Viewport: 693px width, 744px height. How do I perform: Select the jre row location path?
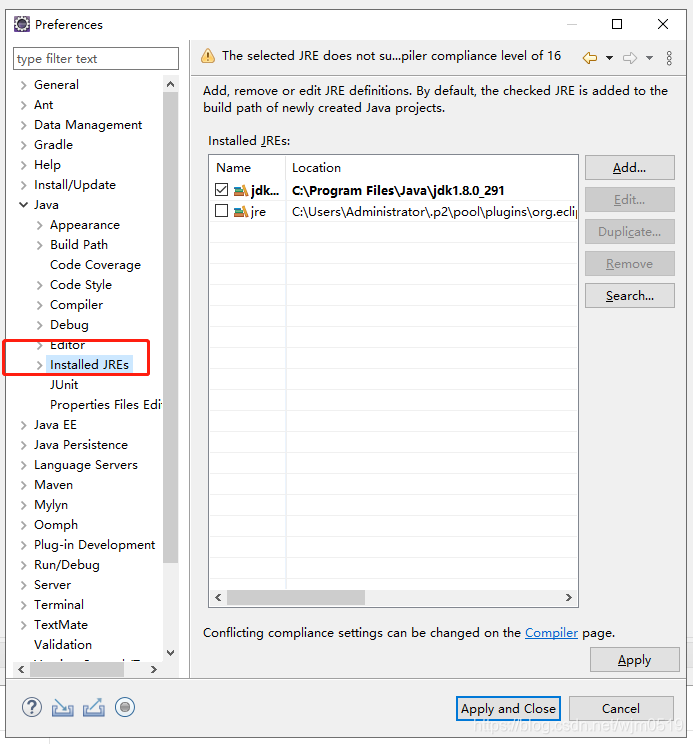click(x=434, y=211)
